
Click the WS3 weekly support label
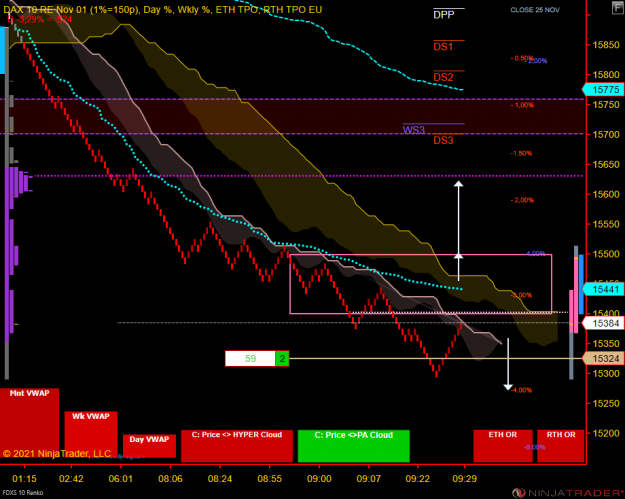click(x=414, y=130)
